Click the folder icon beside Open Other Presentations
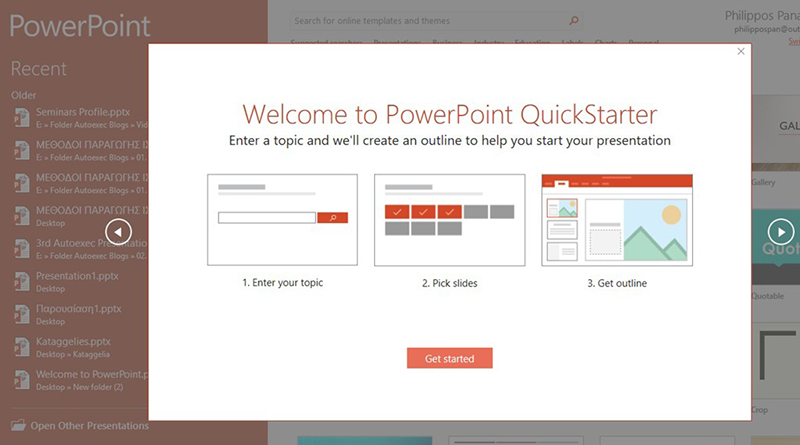 18,425
